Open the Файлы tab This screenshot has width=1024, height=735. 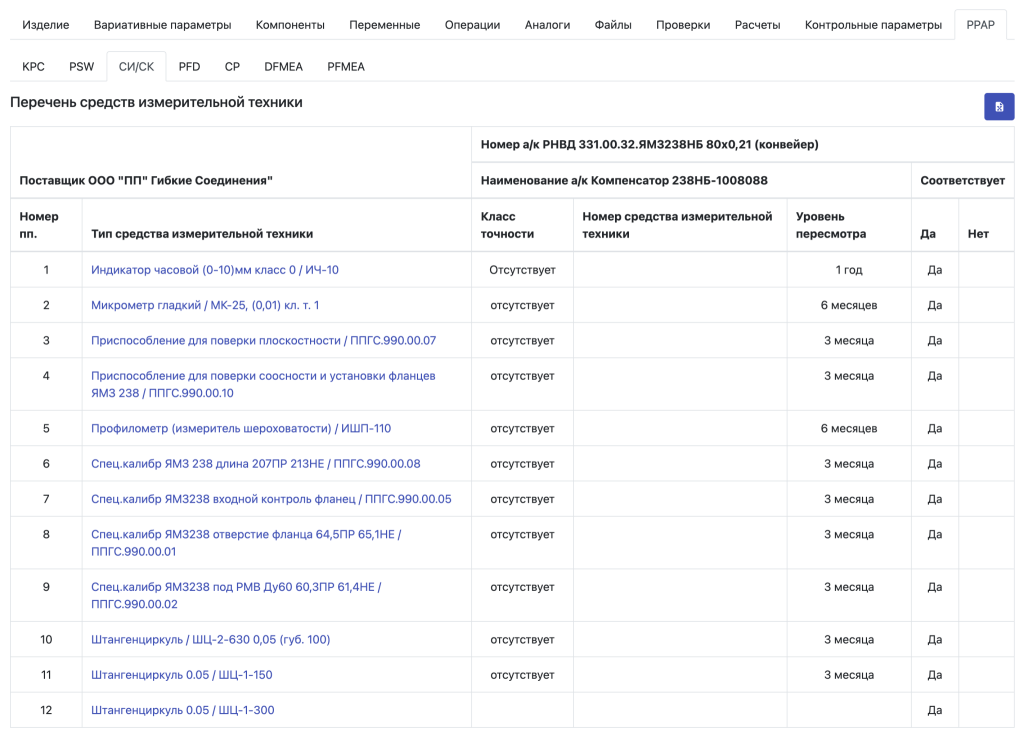pos(613,25)
